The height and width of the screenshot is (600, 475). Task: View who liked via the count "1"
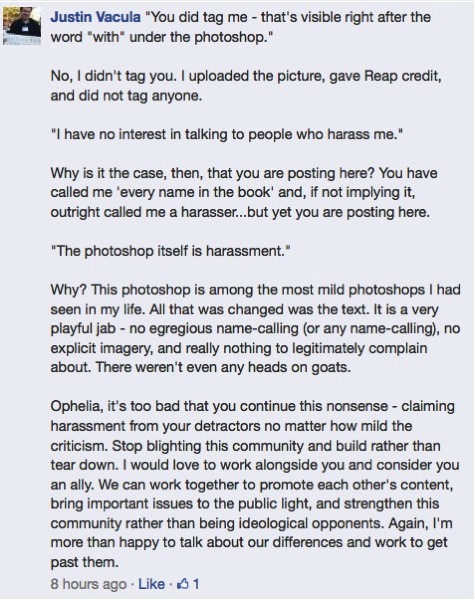(196, 584)
